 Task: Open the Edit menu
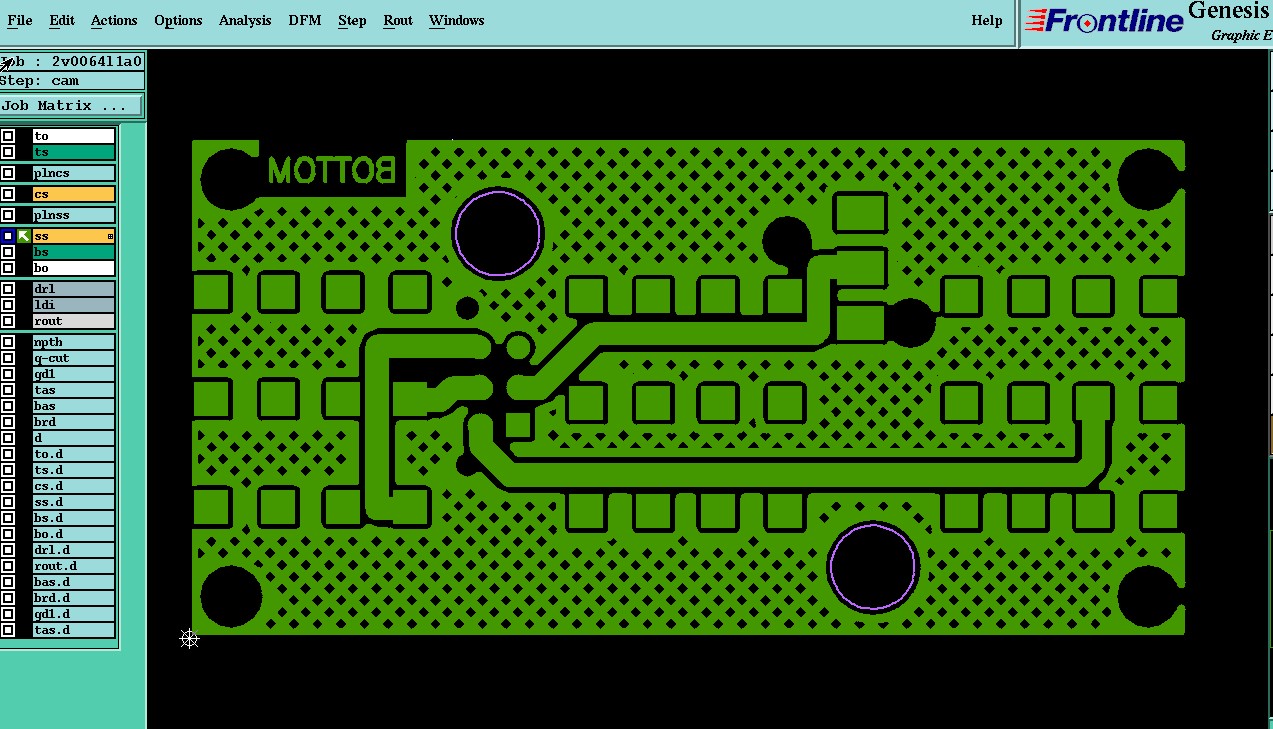(x=62, y=20)
